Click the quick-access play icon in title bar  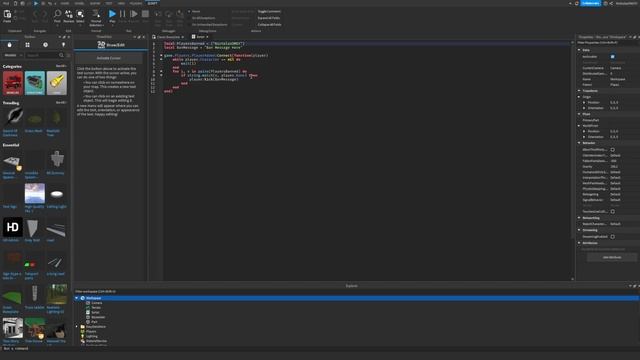click(x=36, y=3)
